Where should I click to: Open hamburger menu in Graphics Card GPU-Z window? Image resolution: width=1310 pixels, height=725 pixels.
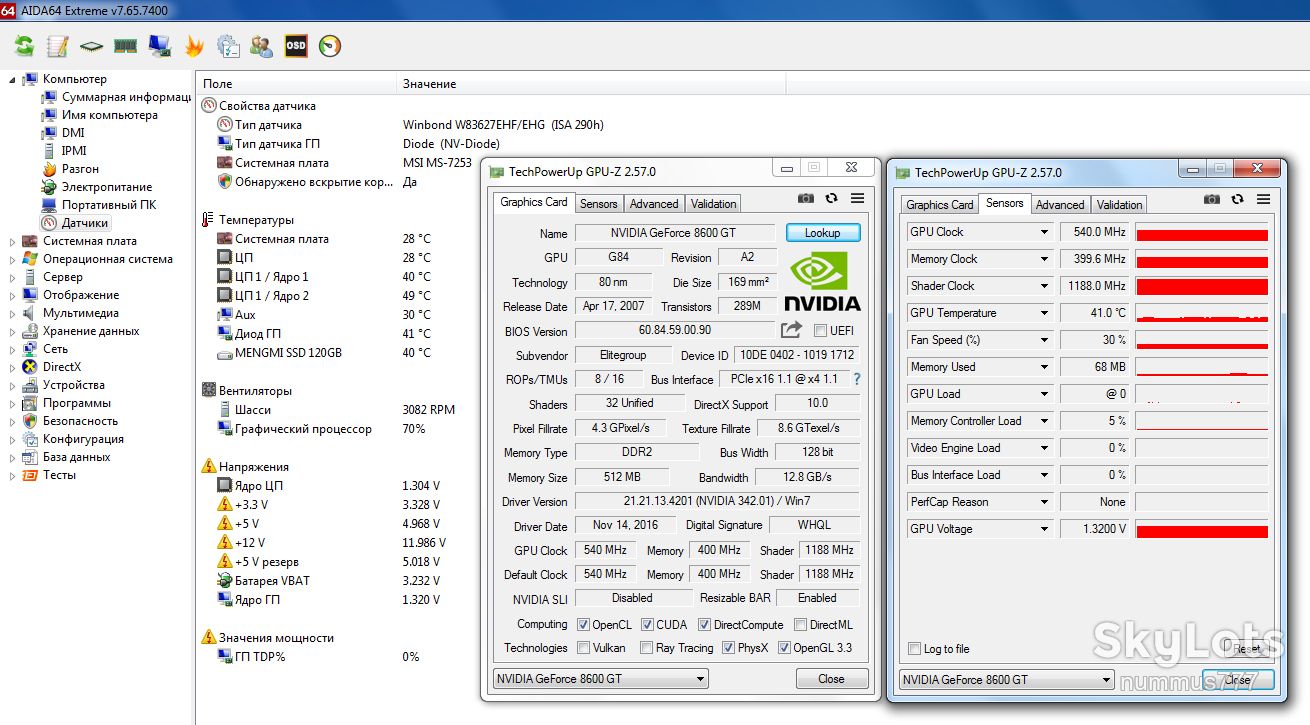857,199
